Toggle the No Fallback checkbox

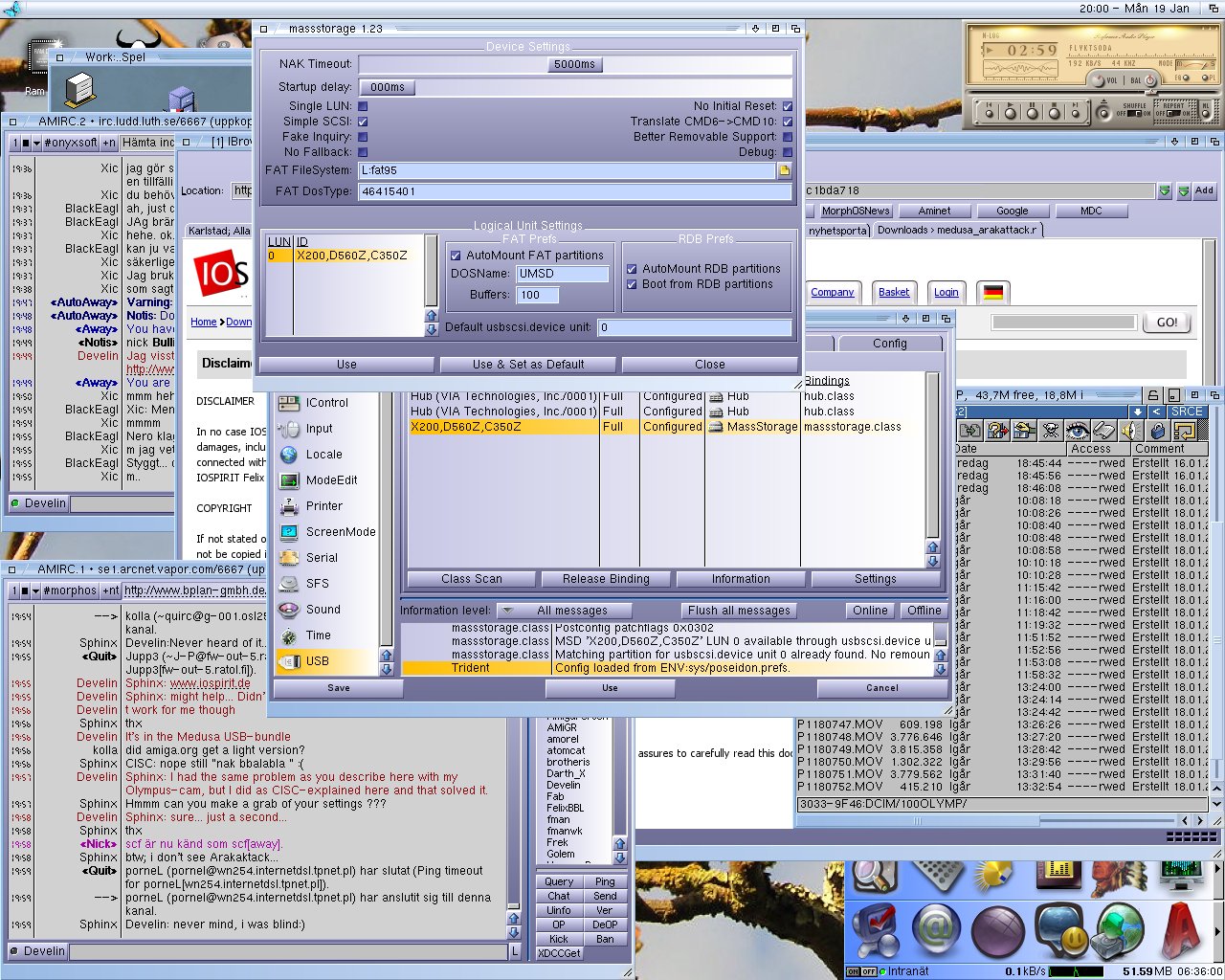click(363, 152)
